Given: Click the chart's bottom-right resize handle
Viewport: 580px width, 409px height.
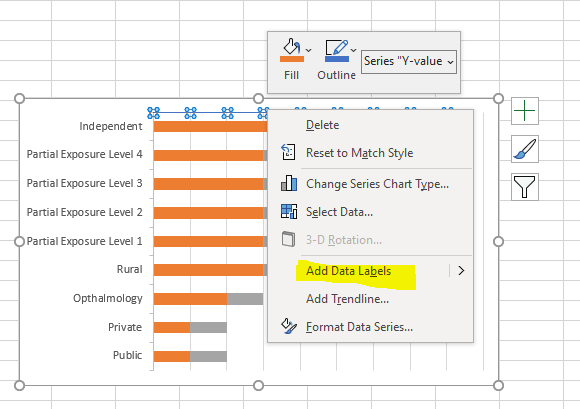Looking at the screenshot, I should (x=498, y=385).
